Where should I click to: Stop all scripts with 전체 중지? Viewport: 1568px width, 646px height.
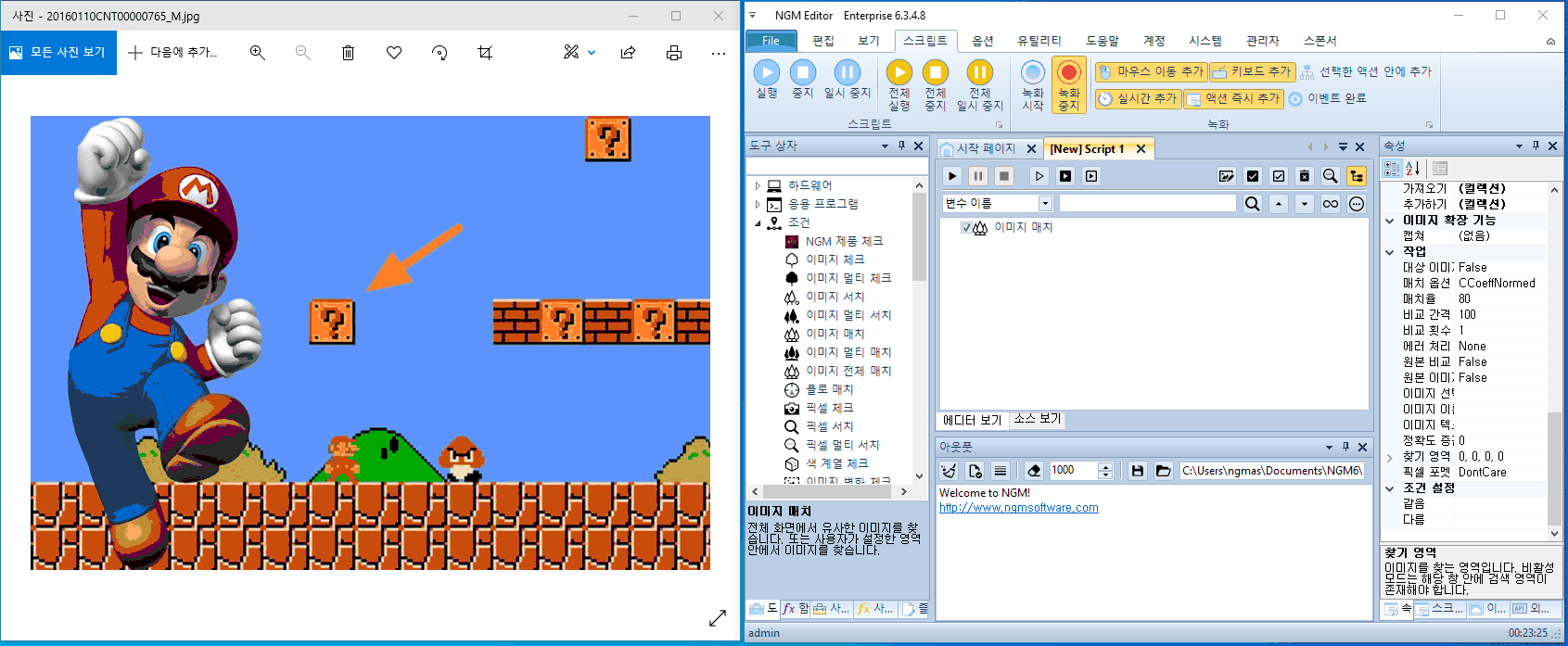[x=936, y=85]
